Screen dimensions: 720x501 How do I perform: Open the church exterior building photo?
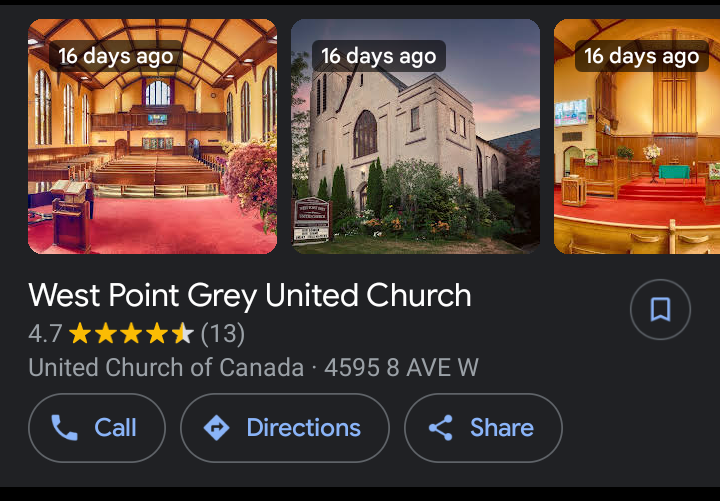[415, 150]
